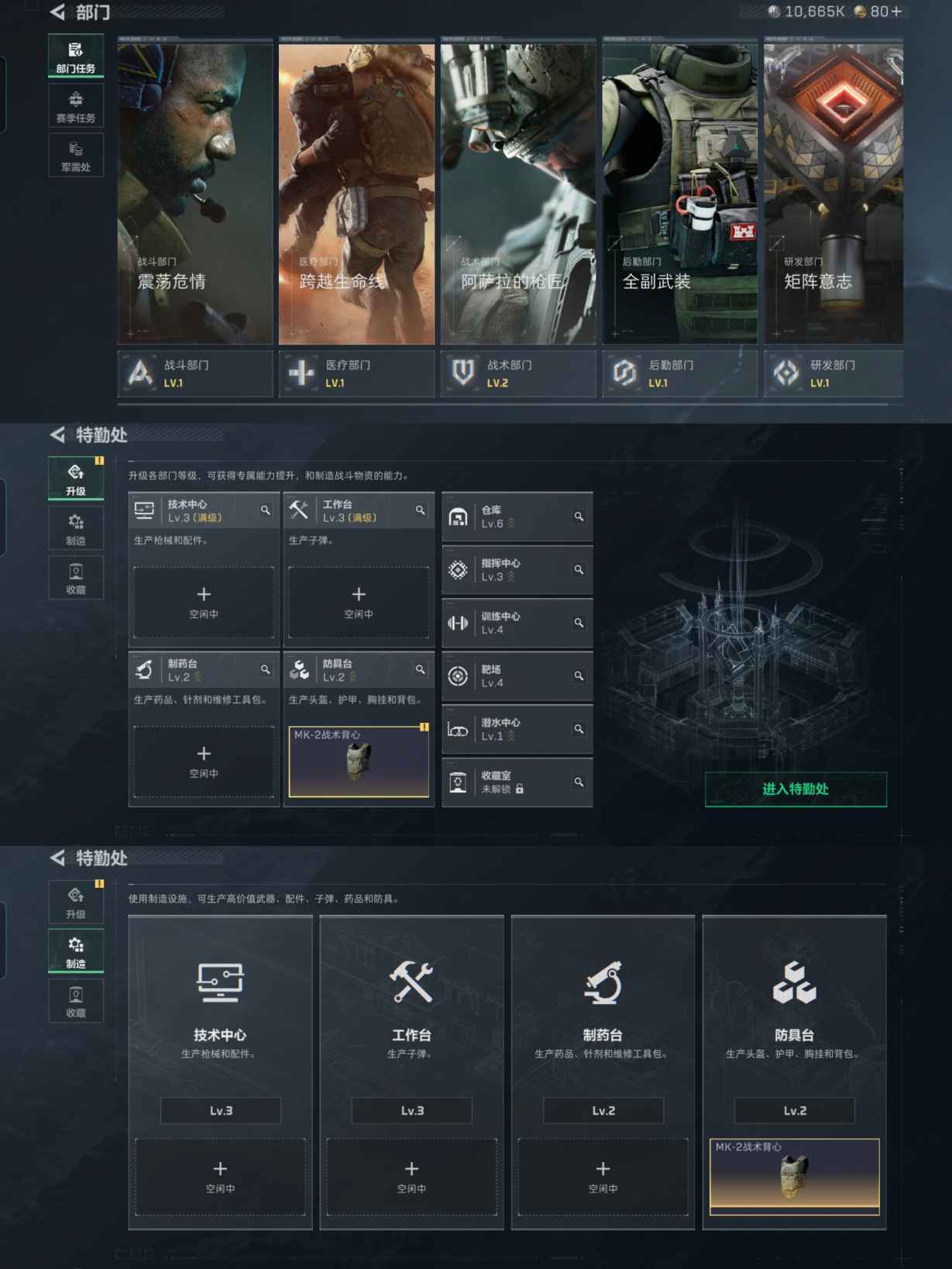952x1269 pixels.
Task: Select the MK-2战术背心 item in 防具台 panel
Action: coord(359,761)
